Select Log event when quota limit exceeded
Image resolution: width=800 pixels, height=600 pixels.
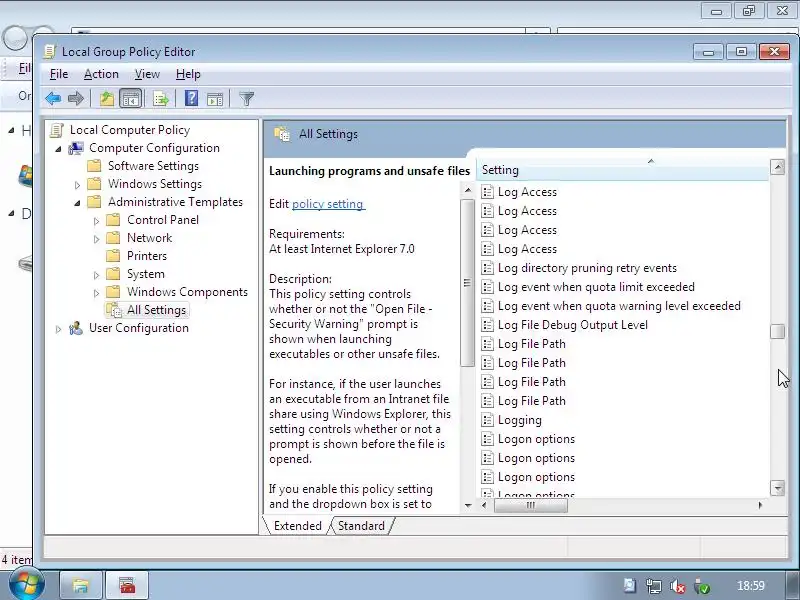pyautogui.click(x=596, y=287)
